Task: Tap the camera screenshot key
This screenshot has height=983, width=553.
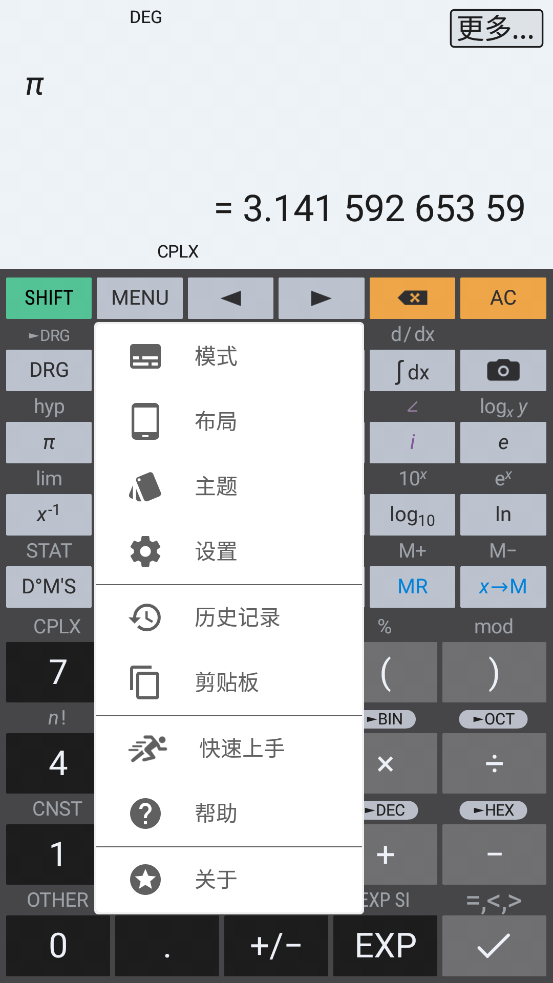Action: coord(503,370)
